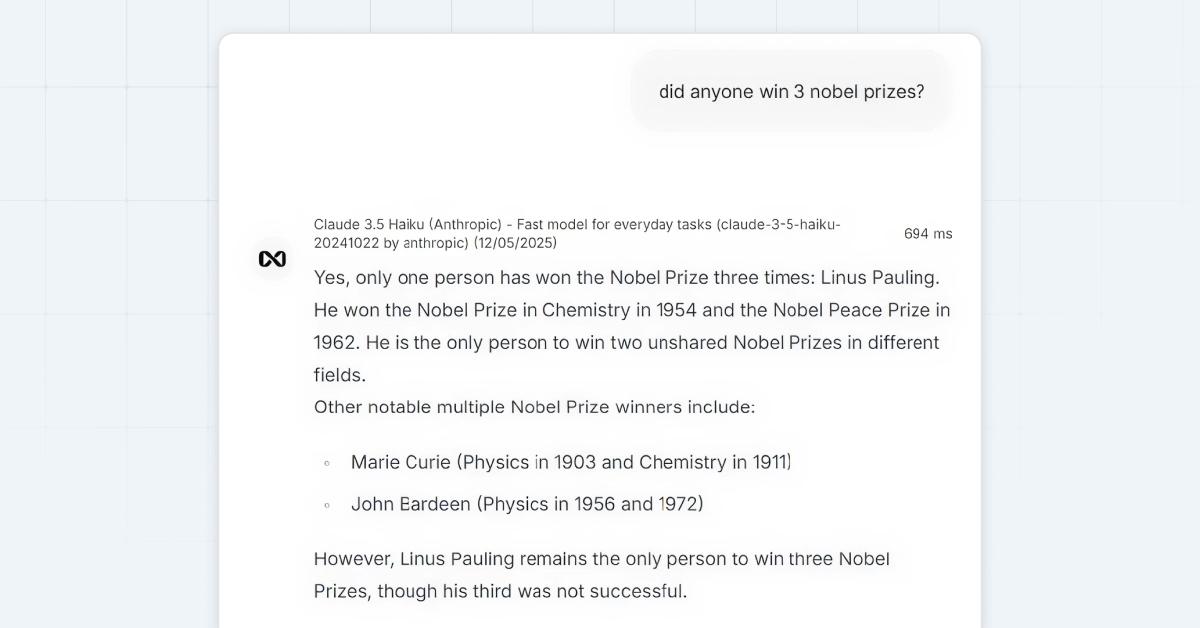Click the word 'fields.' ending first paragraph

(340, 375)
